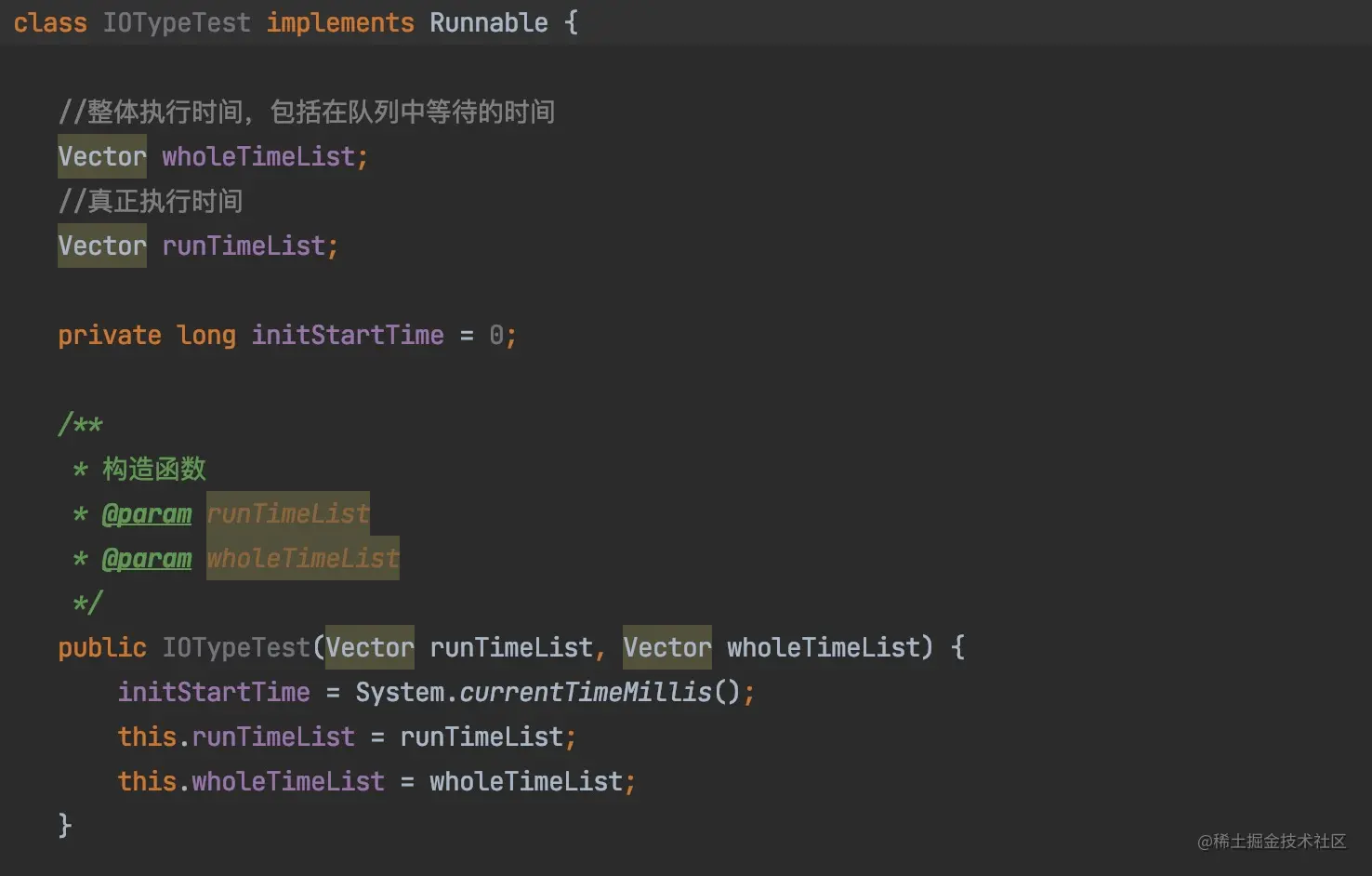Click the "implements" keyword
This screenshot has height=876, width=1372.
(x=340, y=22)
